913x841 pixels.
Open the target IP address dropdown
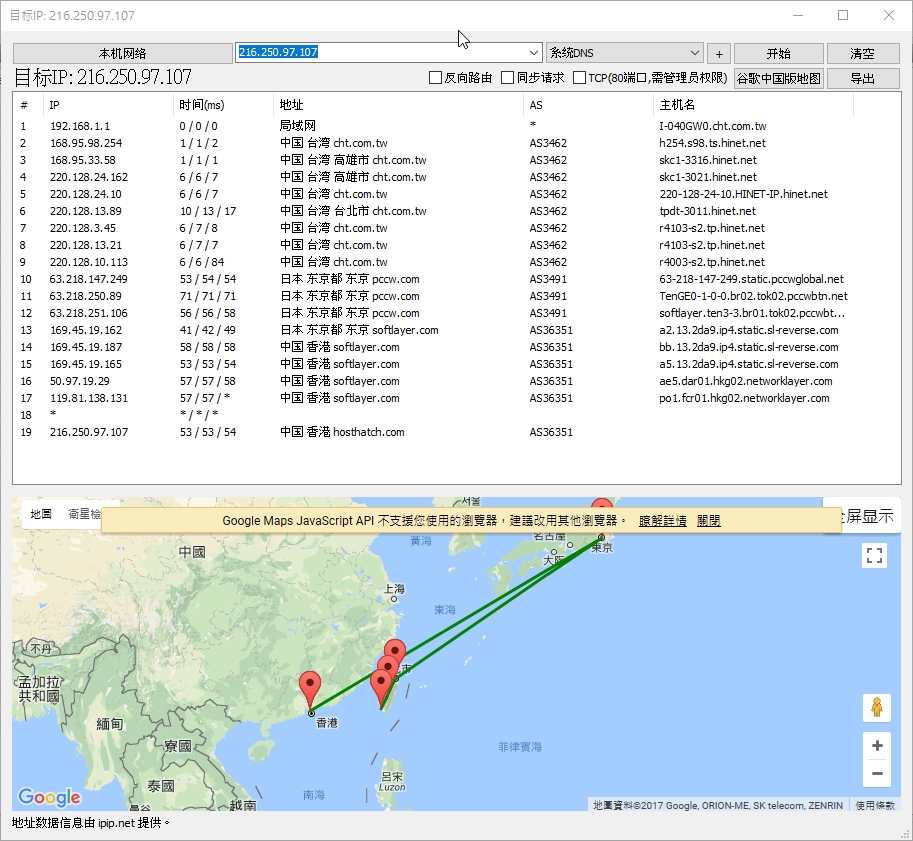(534, 52)
